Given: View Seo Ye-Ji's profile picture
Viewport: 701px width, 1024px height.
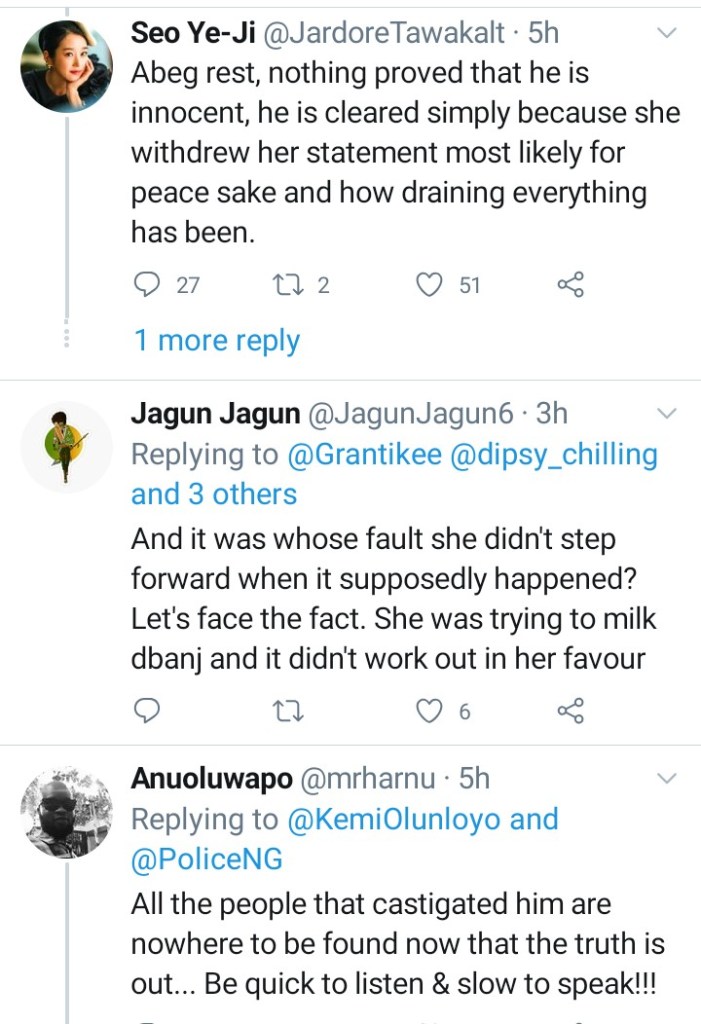Looking at the screenshot, I should click(x=67, y=66).
